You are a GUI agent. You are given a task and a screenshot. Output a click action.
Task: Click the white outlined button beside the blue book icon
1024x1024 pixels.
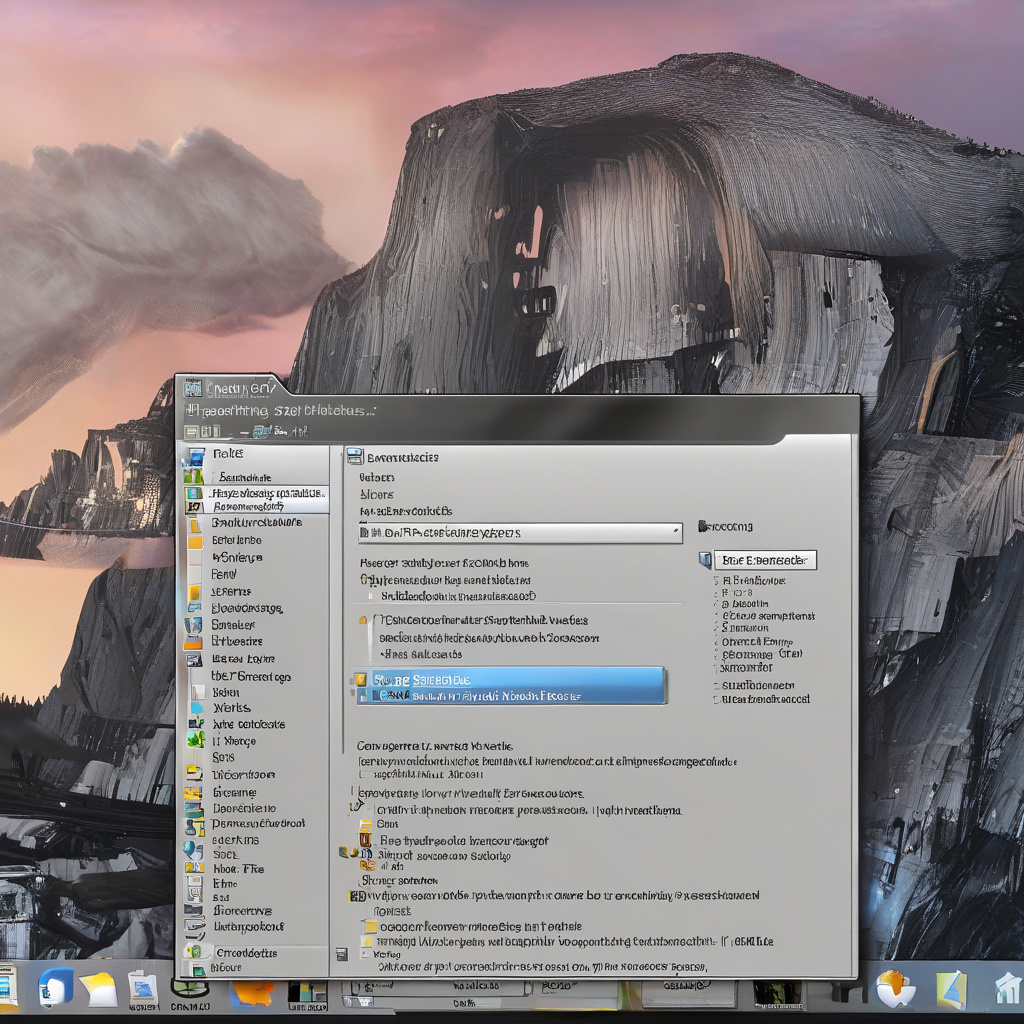click(x=765, y=560)
